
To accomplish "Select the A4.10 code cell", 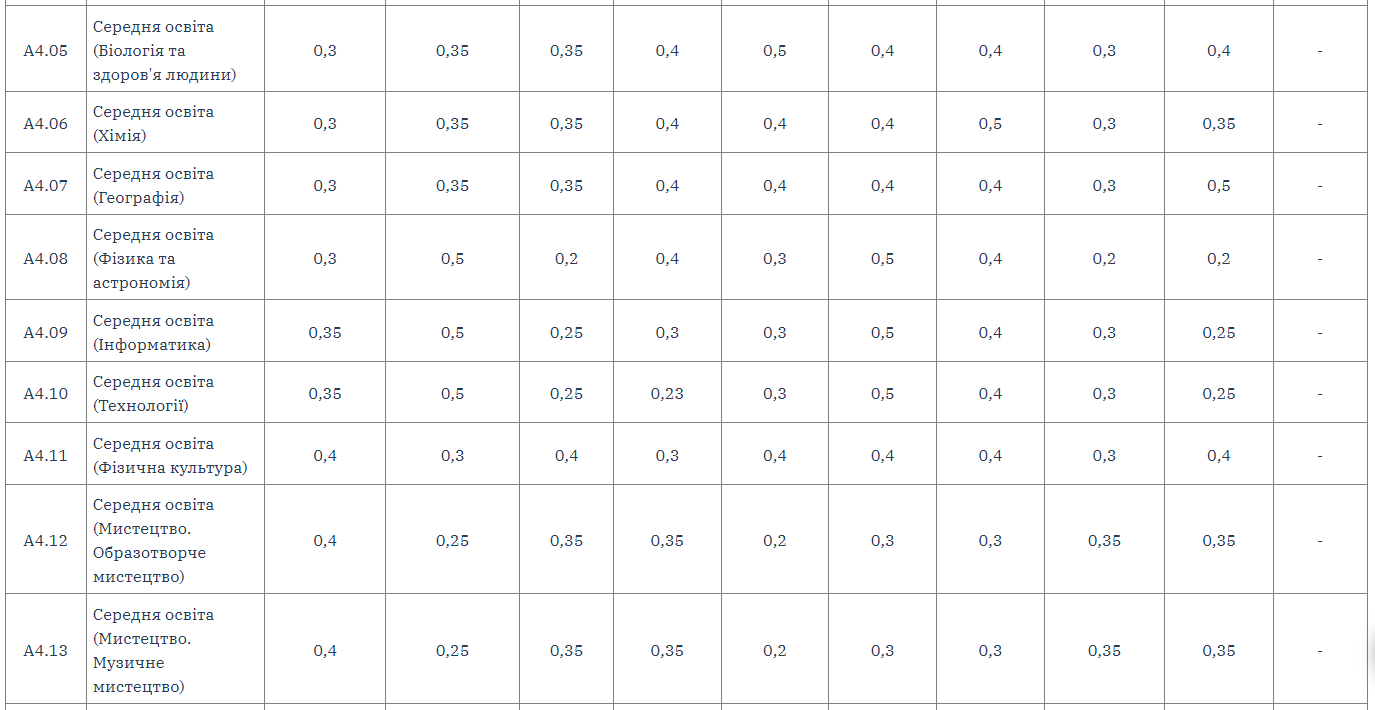I will point(46,393).
